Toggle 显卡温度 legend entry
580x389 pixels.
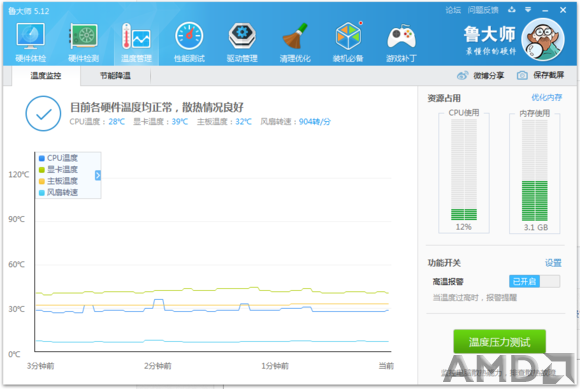click(x=58, y=169)
